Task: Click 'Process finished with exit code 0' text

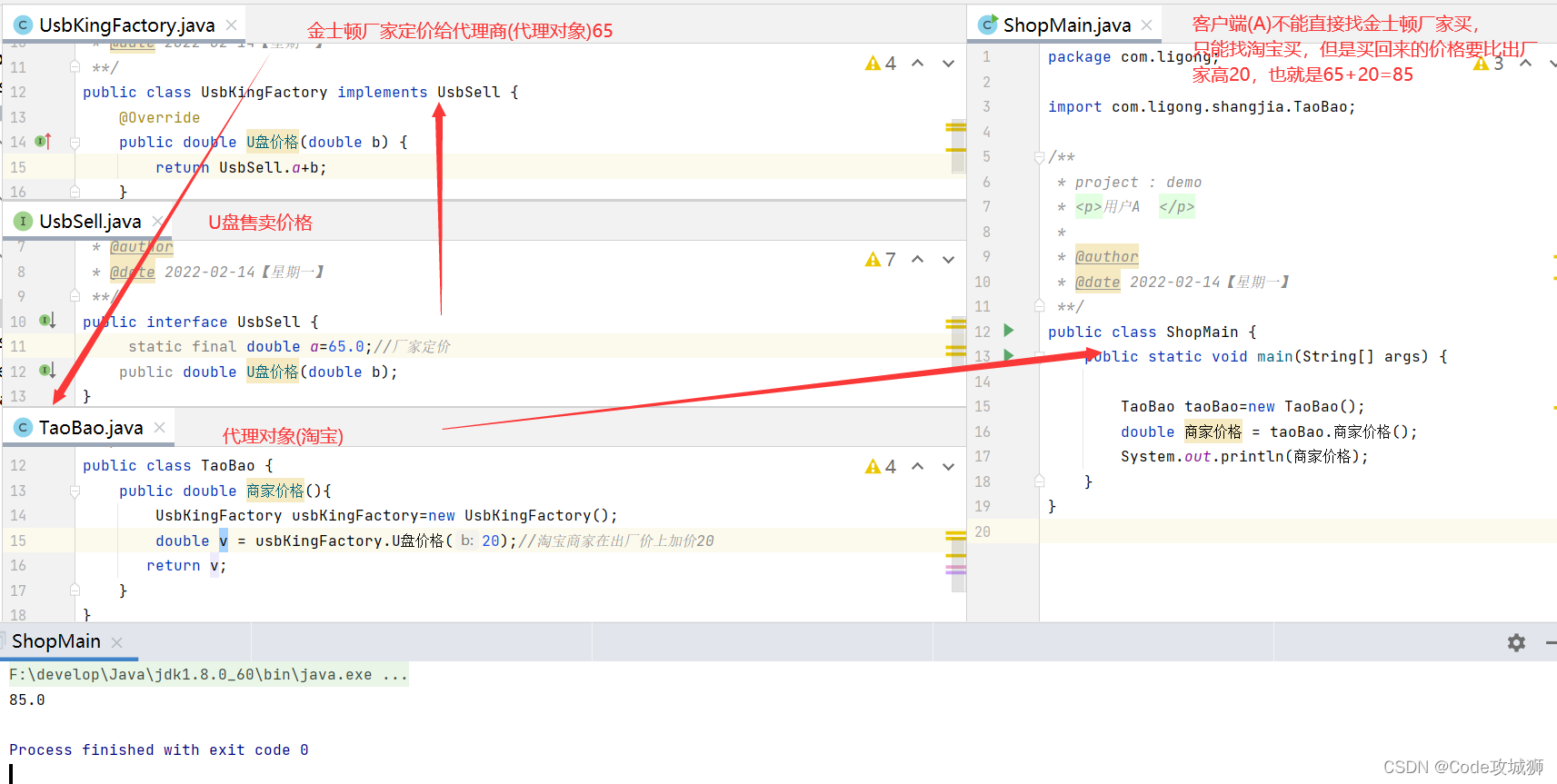Action: [x=159, y=749]
